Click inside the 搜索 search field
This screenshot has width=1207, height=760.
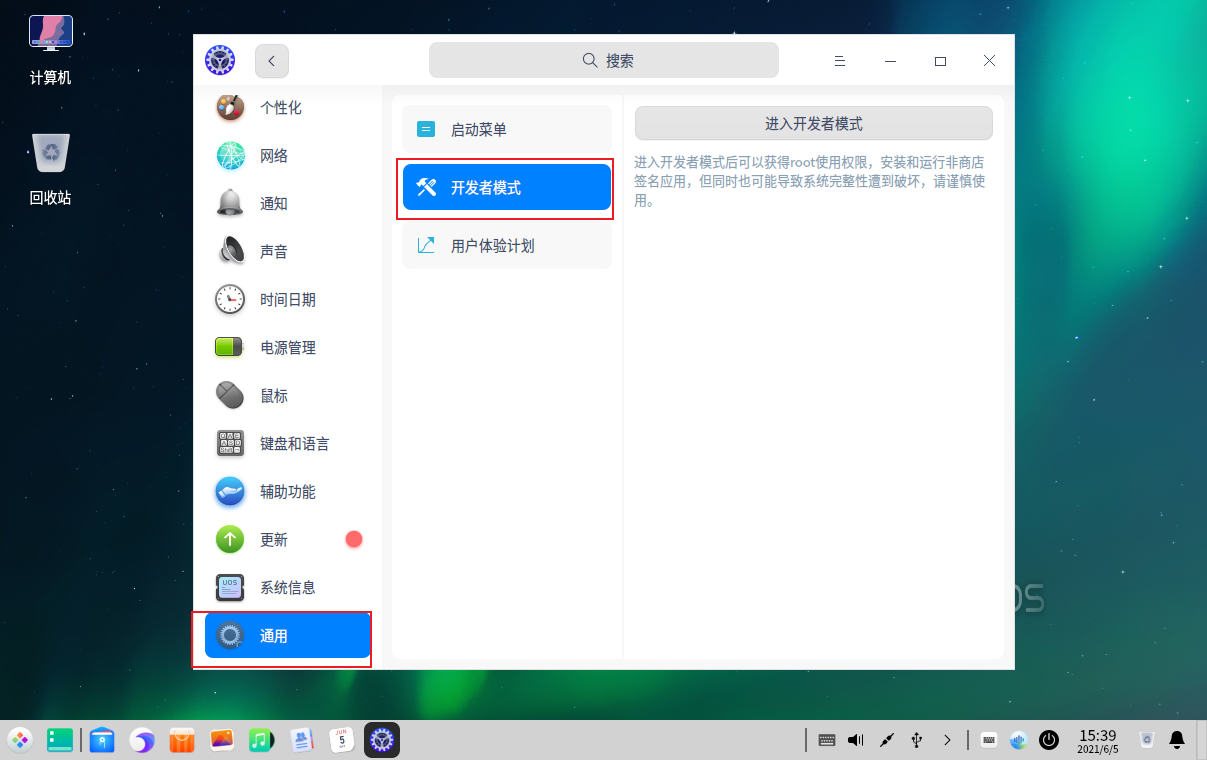[x=603, y=60]
